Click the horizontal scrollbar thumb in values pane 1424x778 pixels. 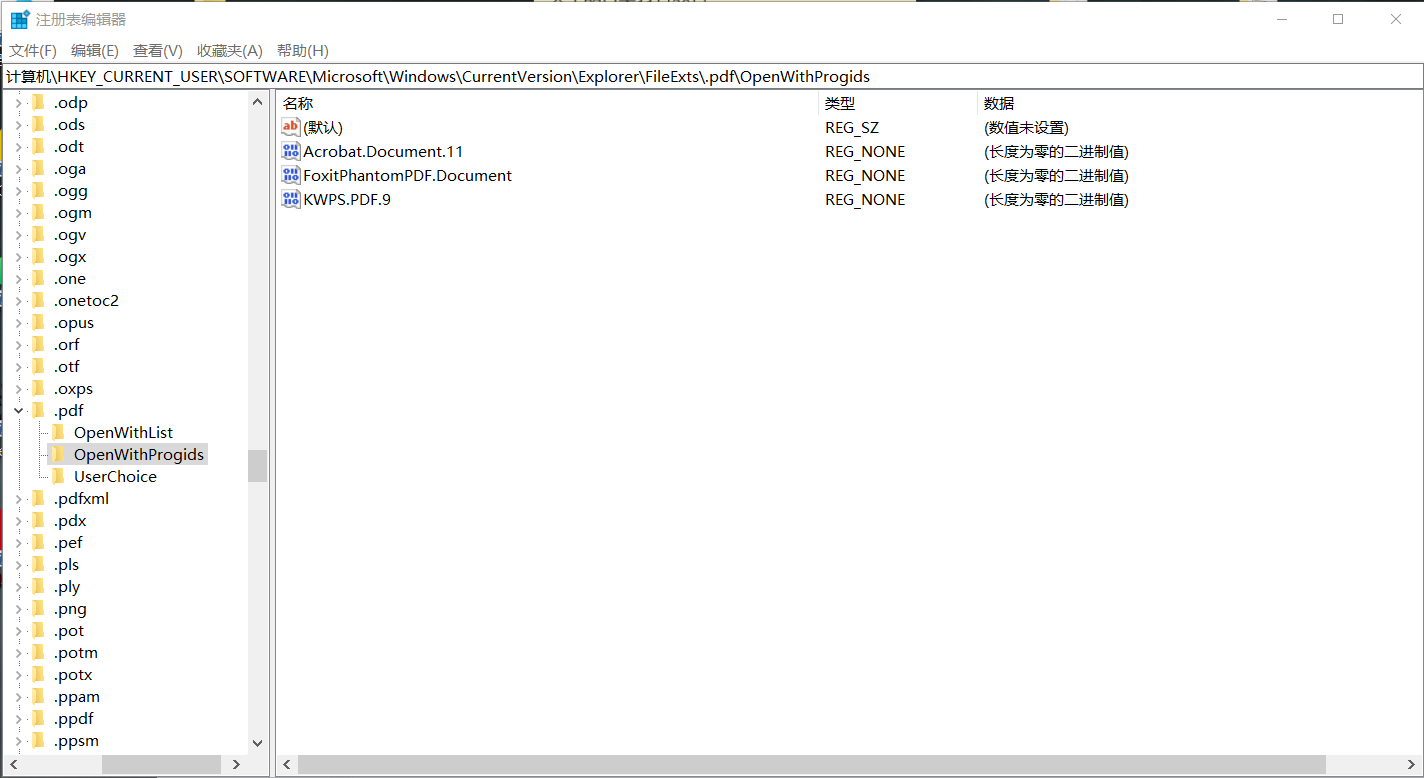point(812,764)
